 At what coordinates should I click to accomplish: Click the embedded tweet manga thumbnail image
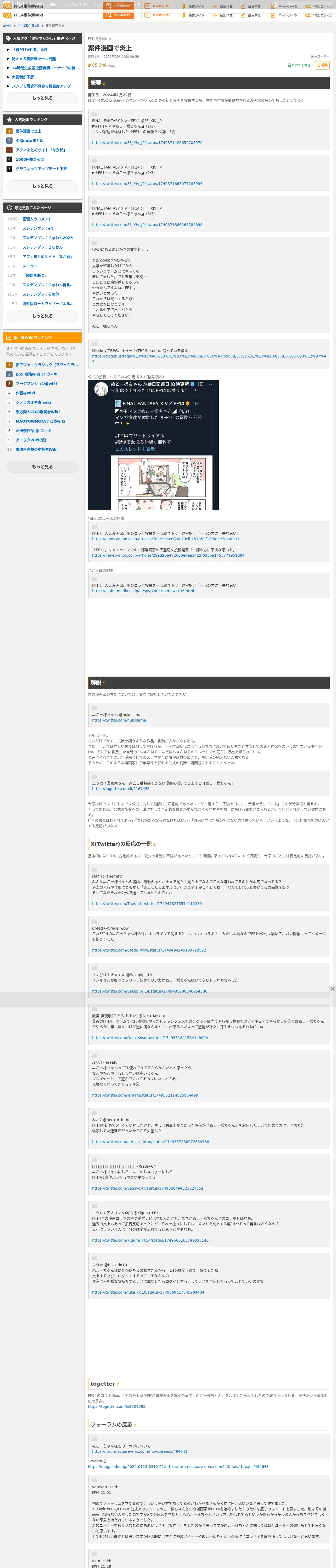click(x=162, y=483)
